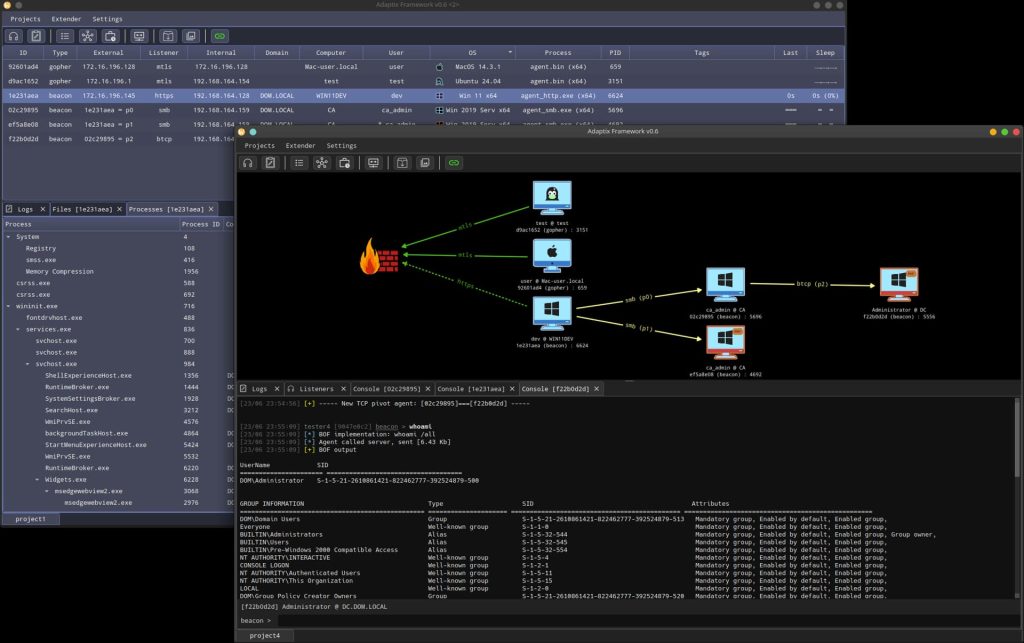Screen dimensions: 1024x643
Task: Open the tasks clipboard icon
Action: coord(270,163)
